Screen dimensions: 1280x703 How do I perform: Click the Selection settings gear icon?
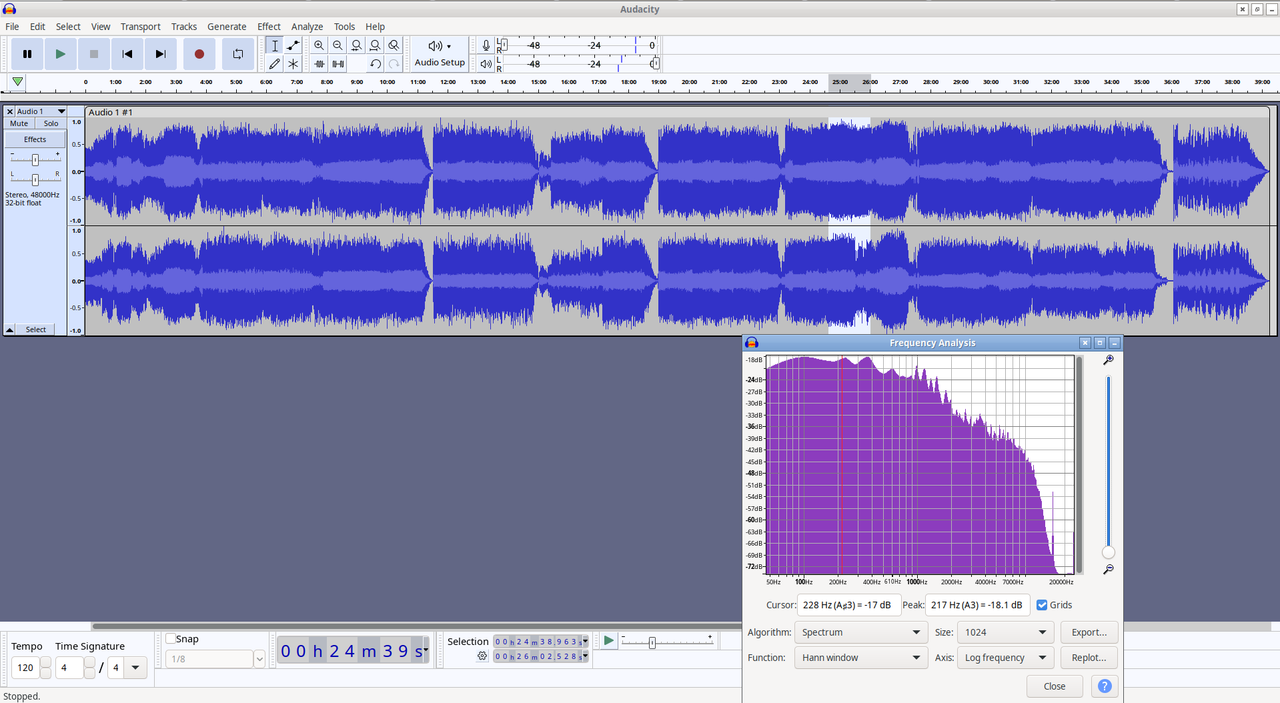pos(482,656)
